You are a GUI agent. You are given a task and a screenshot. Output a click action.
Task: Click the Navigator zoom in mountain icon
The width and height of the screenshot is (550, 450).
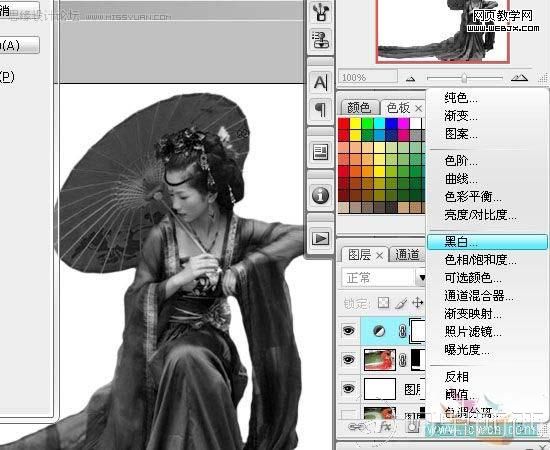519,78
